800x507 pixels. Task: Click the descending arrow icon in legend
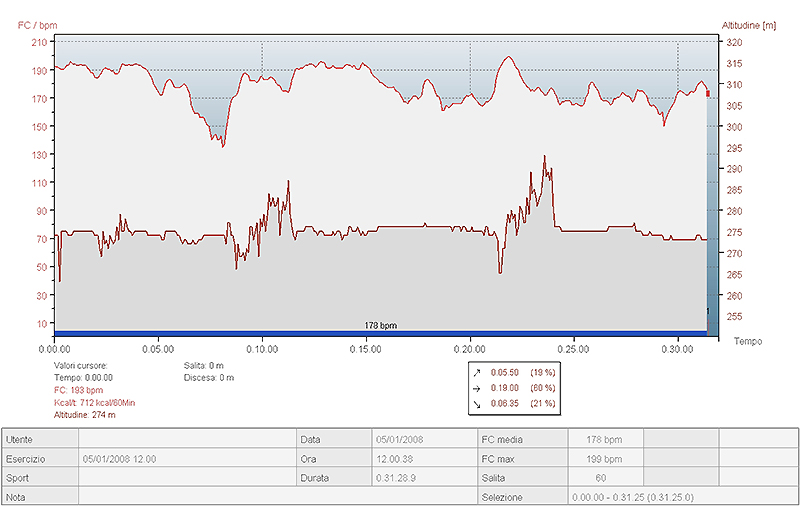pos(476,403)
